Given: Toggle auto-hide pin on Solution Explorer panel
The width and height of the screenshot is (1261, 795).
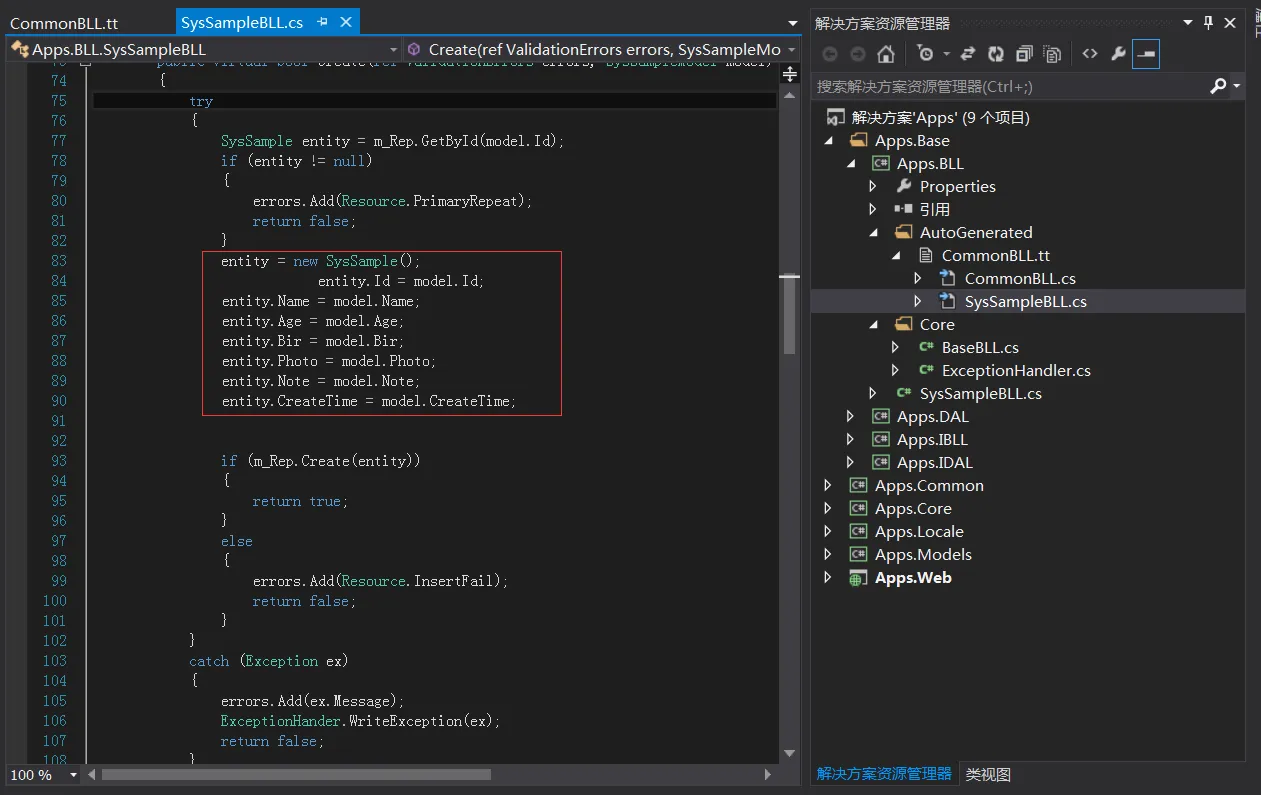Looking at the screenshot, I should pos(1208,23).
